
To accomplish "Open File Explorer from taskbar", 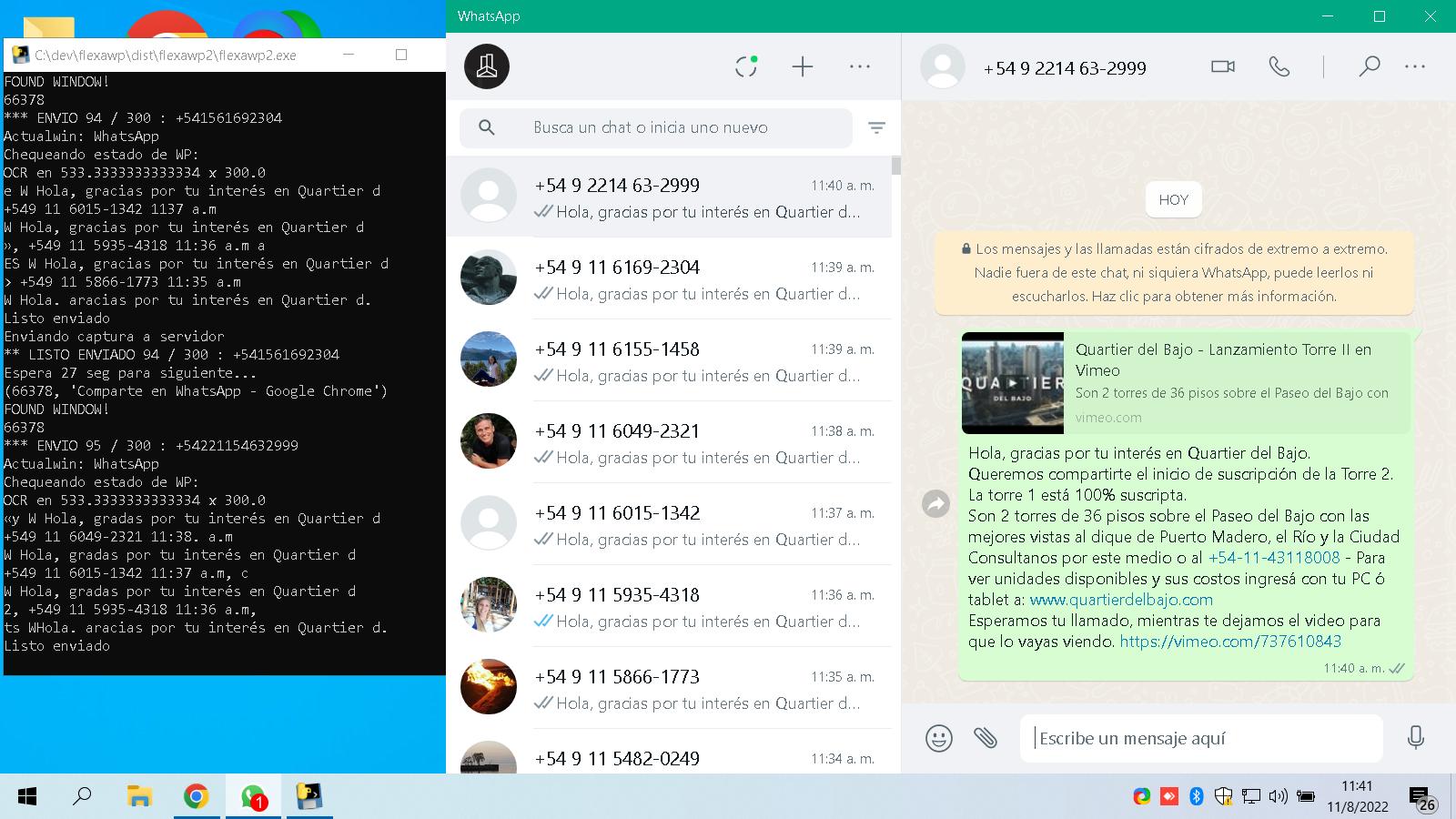I will click(x=138, y=797).
